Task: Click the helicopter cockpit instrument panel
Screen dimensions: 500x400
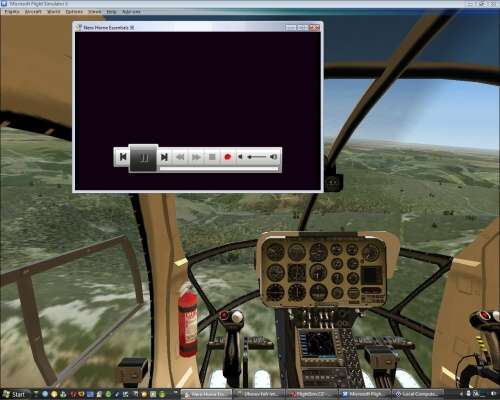Action: pyautogui.click(x=324, y=269)
